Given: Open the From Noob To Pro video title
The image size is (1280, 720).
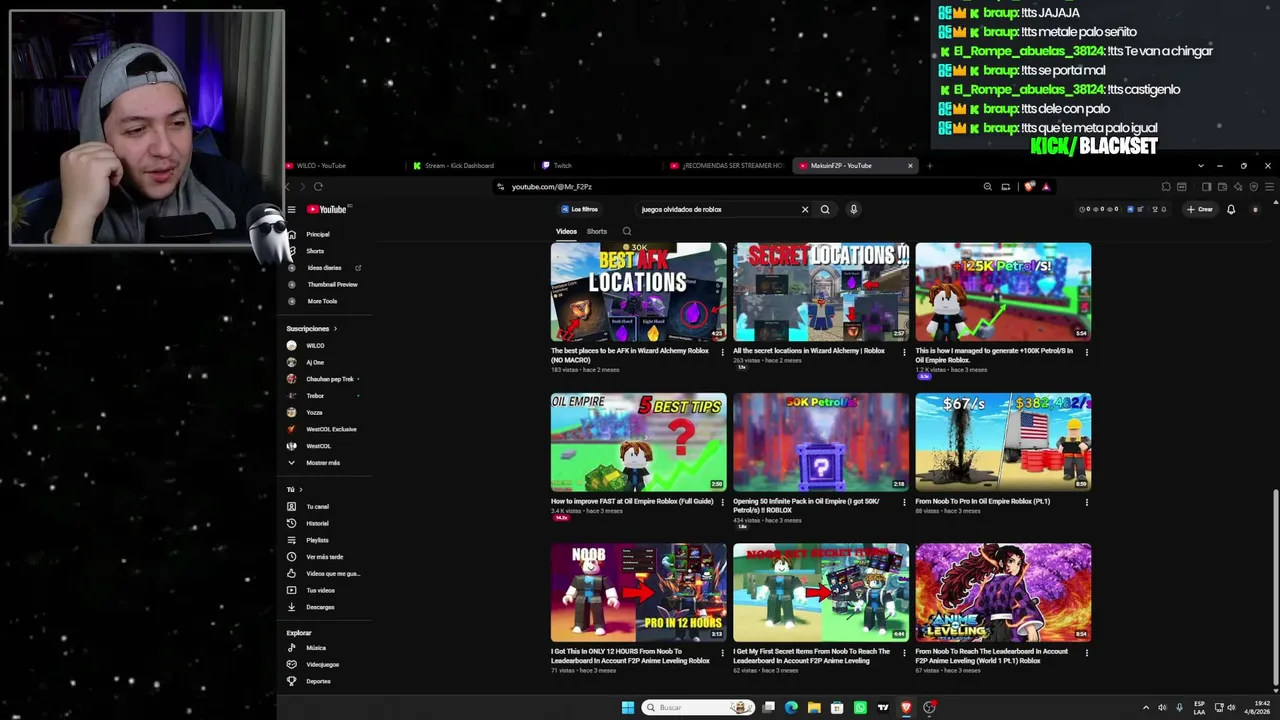Looking at the screenshot, I should (982, 501).
